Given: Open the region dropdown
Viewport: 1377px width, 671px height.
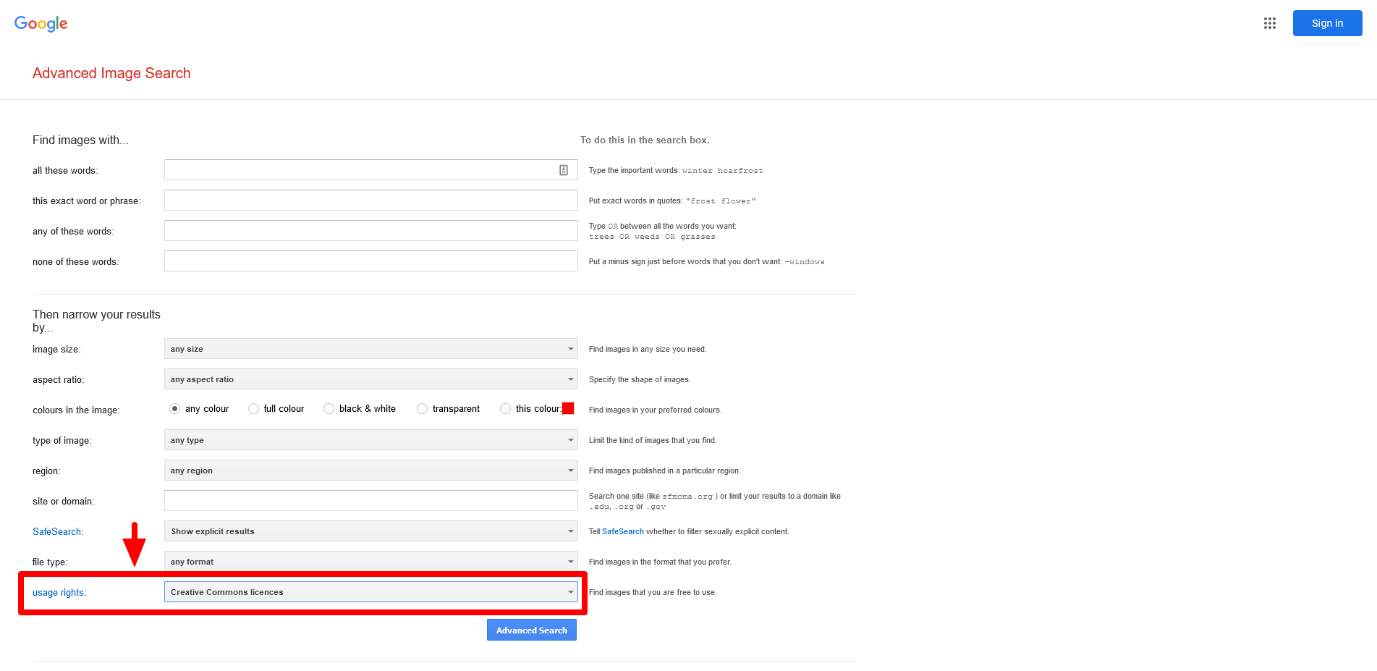Looking at the screenshot, I should (x=370, y=470).
